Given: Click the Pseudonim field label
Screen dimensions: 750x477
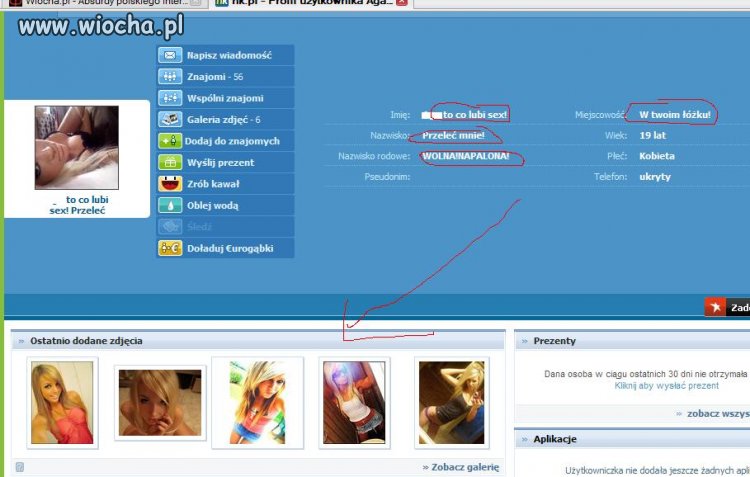Looking at the screenshot, I should pos(387,177).
